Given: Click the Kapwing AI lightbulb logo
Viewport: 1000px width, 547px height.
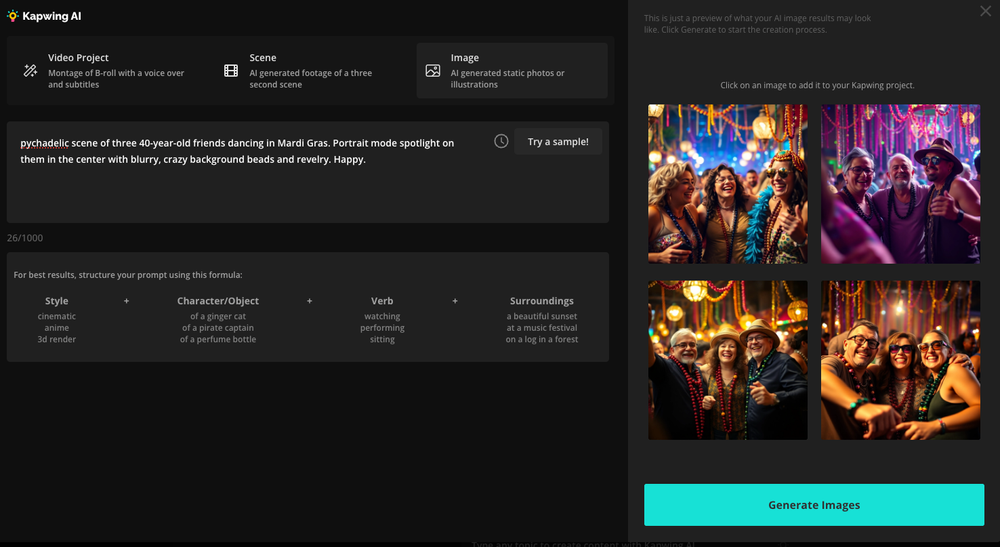Looking at the screenshot, I should (12, 16).
